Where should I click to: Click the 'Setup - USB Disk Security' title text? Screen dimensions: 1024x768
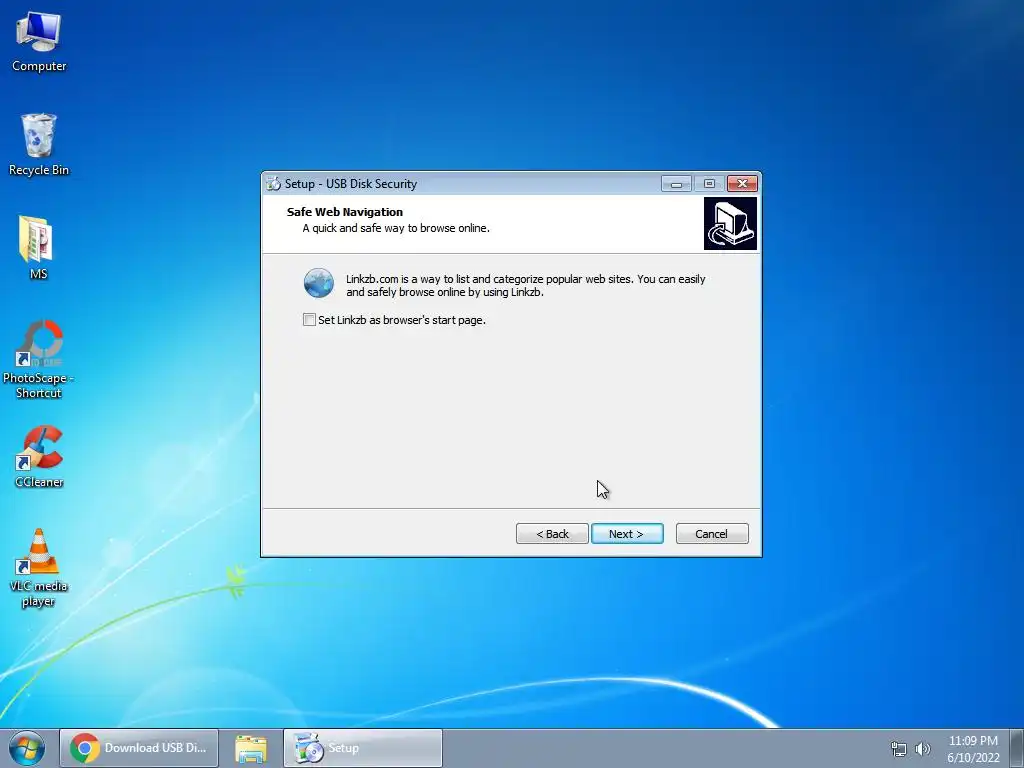pyautogui.click(x=351, y=184)
